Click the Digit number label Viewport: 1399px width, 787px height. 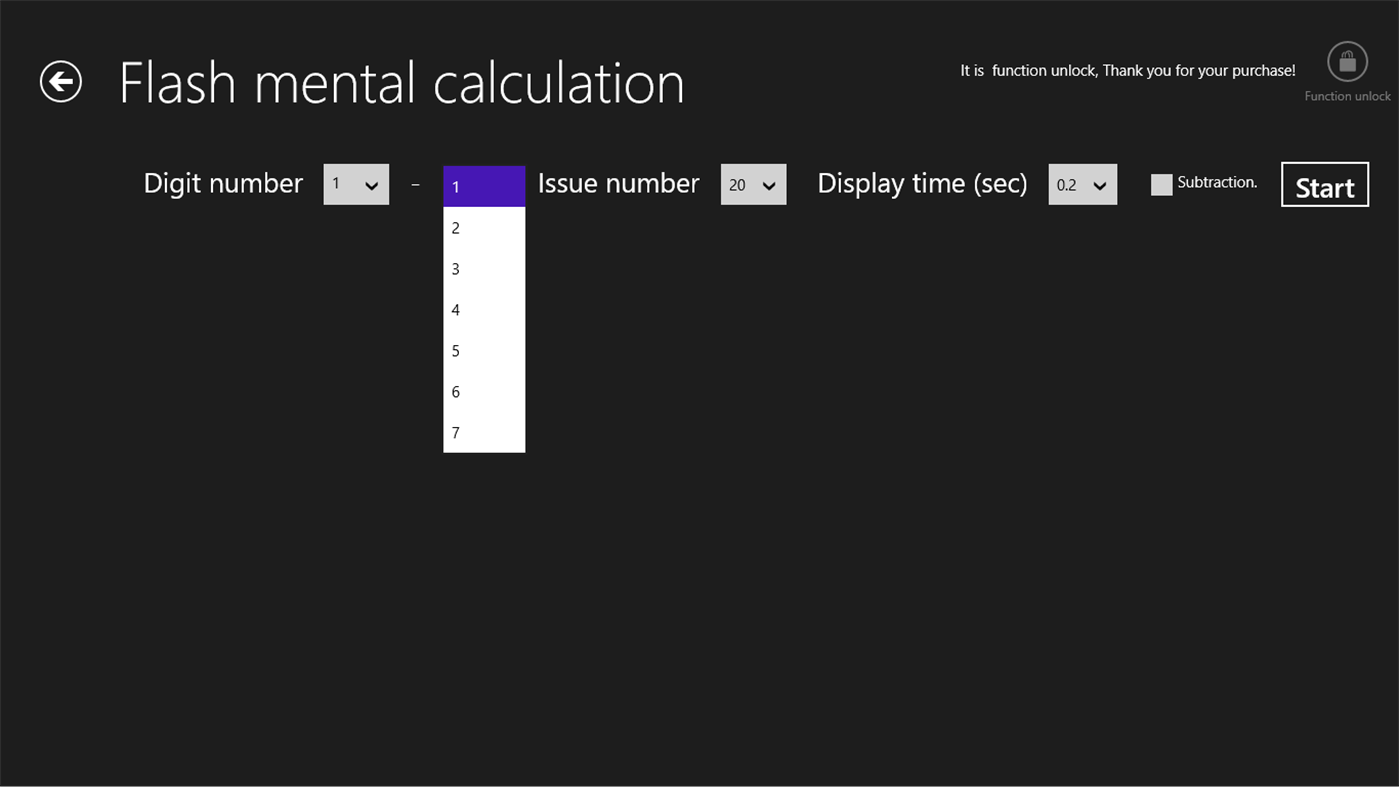pyautogui.click(x=222, y=184)
